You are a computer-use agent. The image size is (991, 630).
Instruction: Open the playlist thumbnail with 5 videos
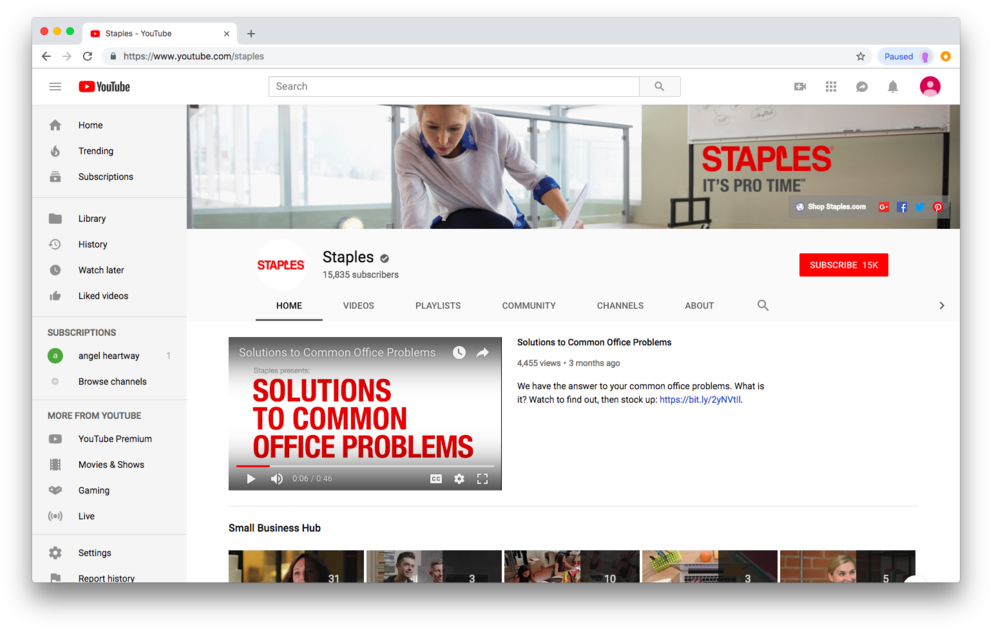pos(848,566)
